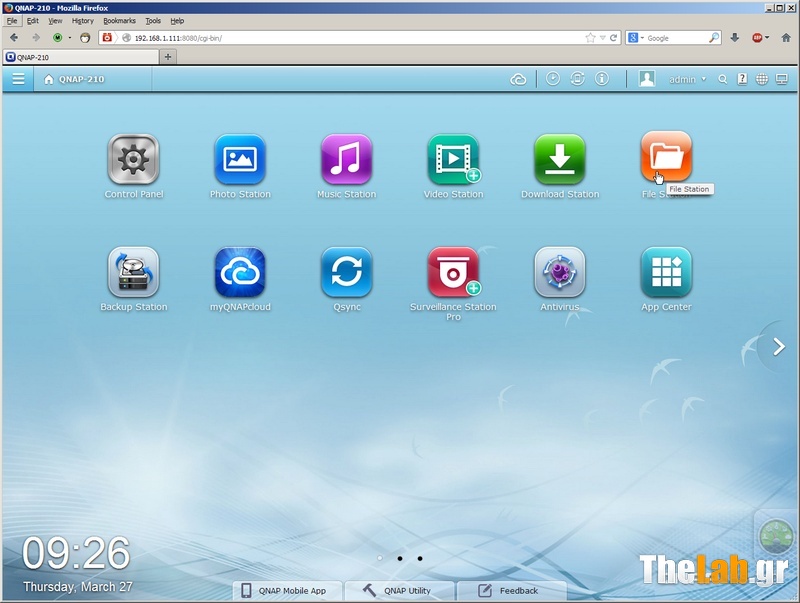Screen dimensions: 800x603
Task: Open QNAP desktop search magnifier
Action: 722,80
